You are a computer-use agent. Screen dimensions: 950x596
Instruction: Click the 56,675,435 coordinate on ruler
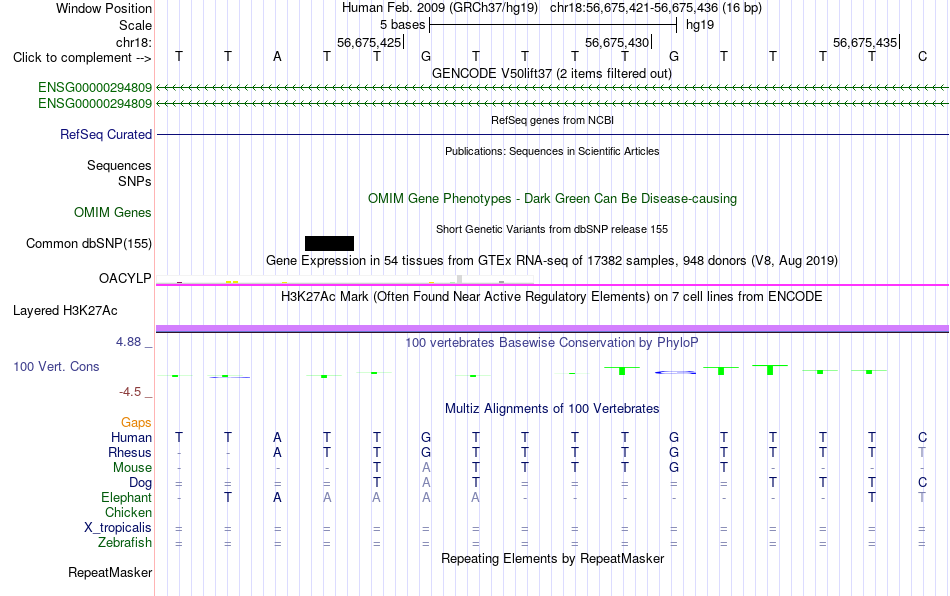pyautogui.click(x=865, y=42)
